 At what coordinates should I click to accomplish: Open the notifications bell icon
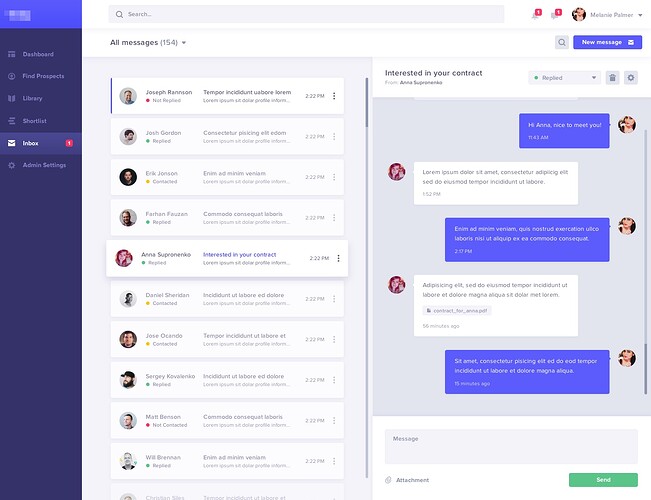[536, 15]
